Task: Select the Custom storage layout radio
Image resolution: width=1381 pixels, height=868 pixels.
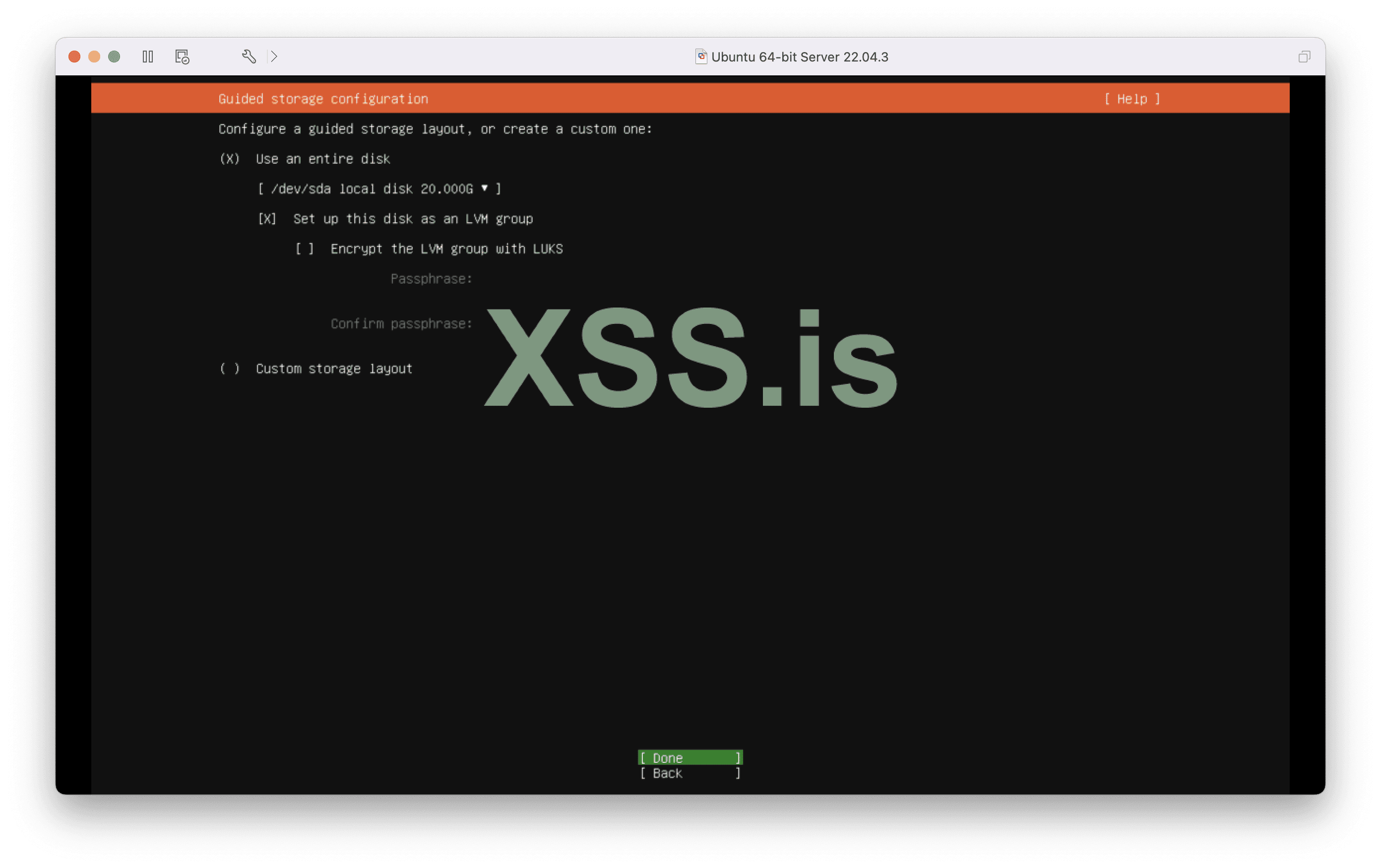Action: 230,369
